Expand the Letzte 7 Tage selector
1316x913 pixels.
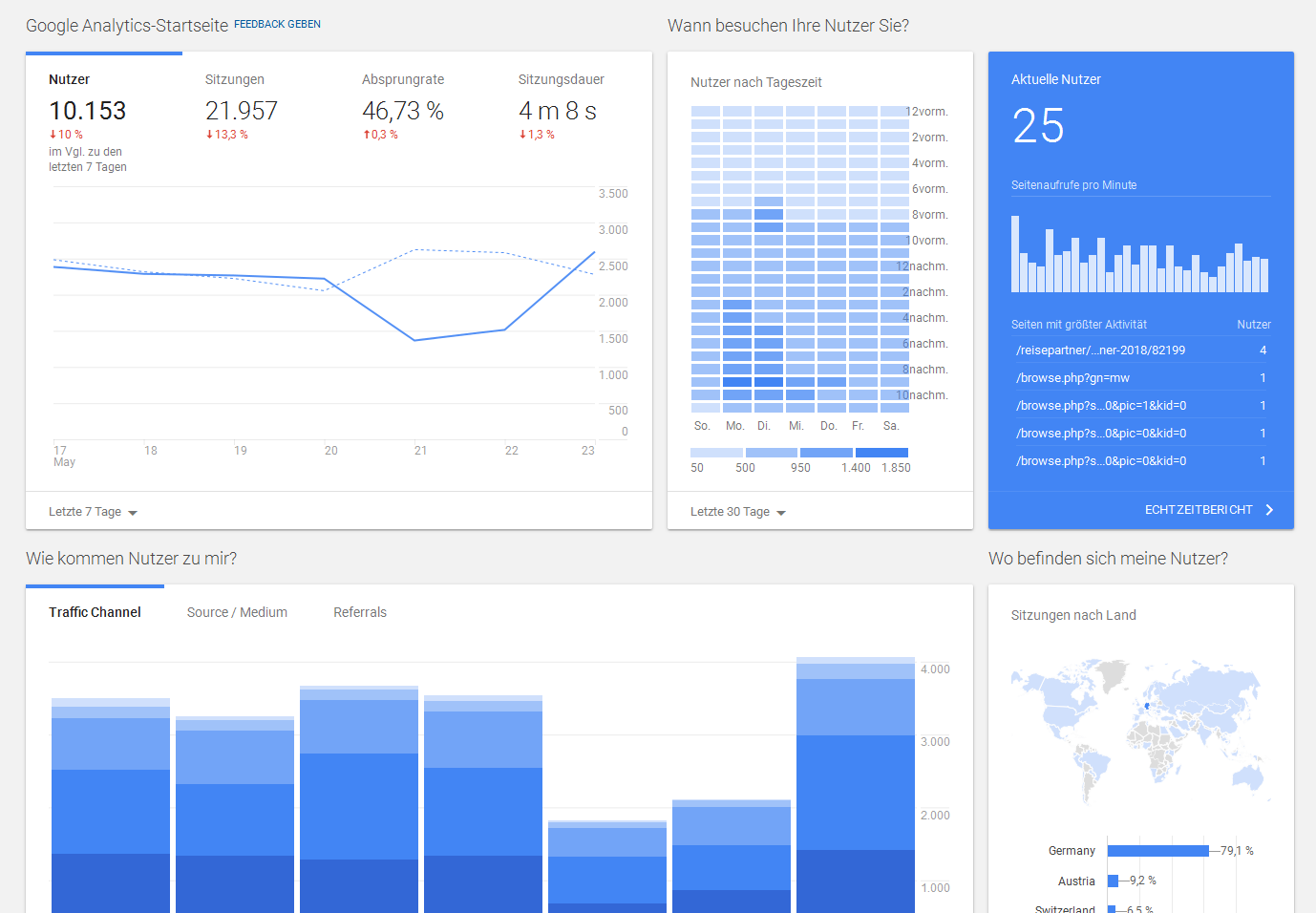93,512
